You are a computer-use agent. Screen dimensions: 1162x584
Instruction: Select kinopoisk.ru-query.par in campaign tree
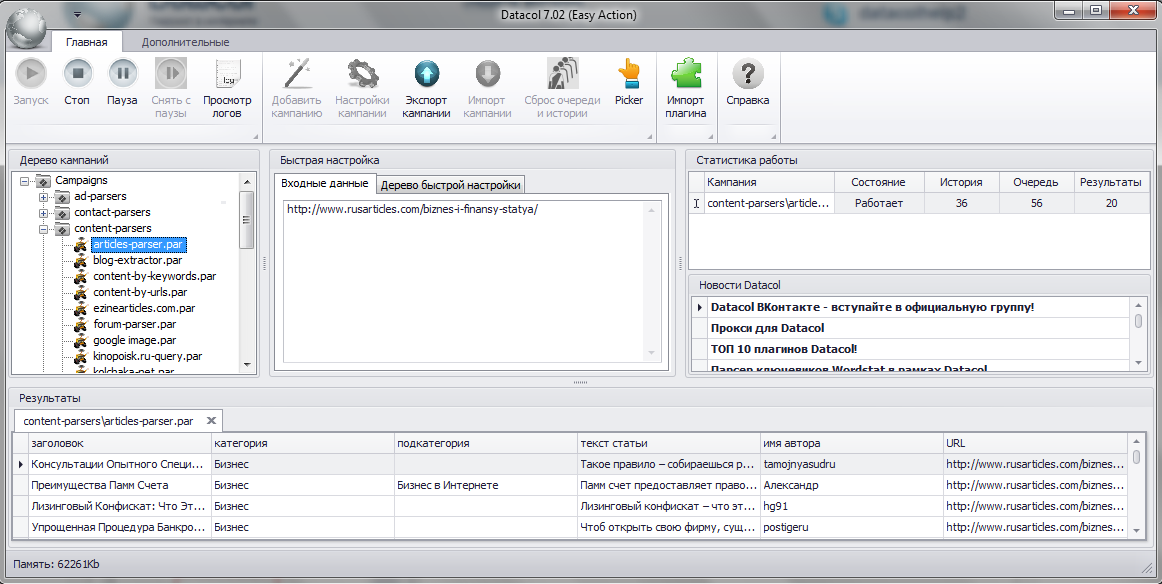tap(147, 356)
